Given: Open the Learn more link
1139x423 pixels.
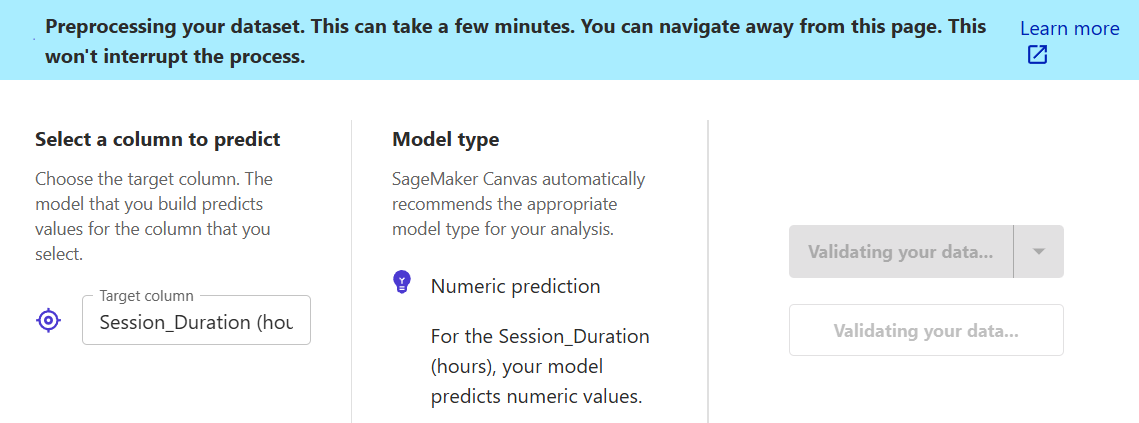Looking at the screenshot, I should 1069,28.
